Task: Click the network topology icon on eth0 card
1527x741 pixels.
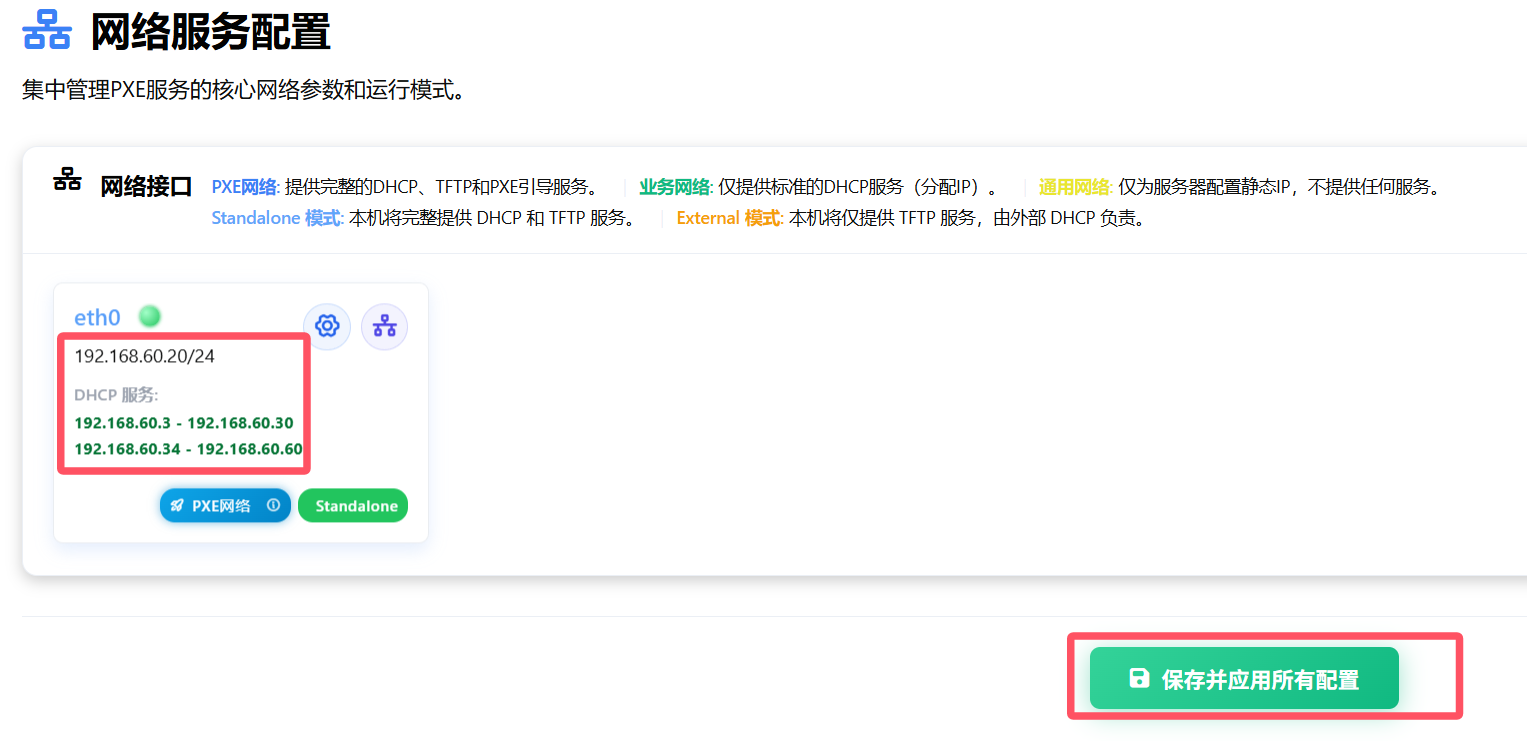Action: 384,326
